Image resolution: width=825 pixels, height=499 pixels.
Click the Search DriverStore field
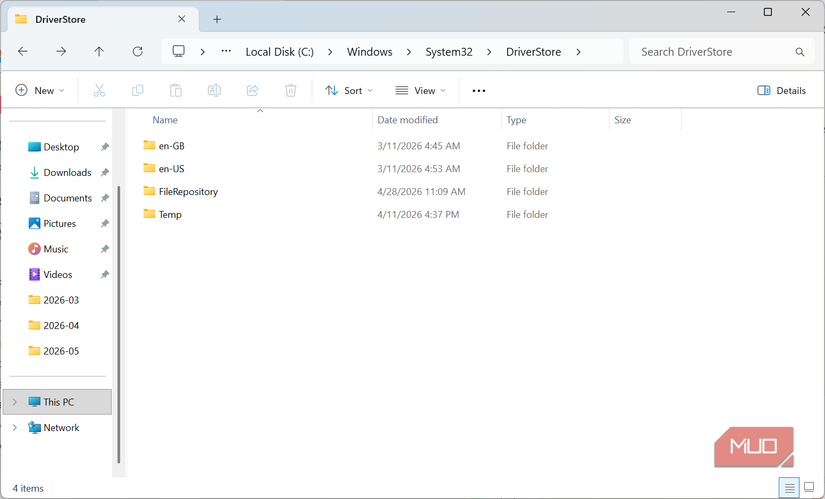(722, 52)
